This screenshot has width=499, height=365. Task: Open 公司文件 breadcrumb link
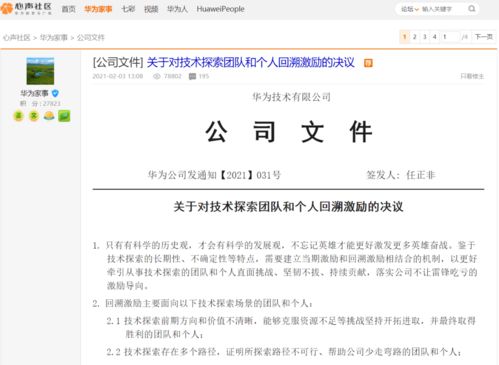[x=91, y=38]
